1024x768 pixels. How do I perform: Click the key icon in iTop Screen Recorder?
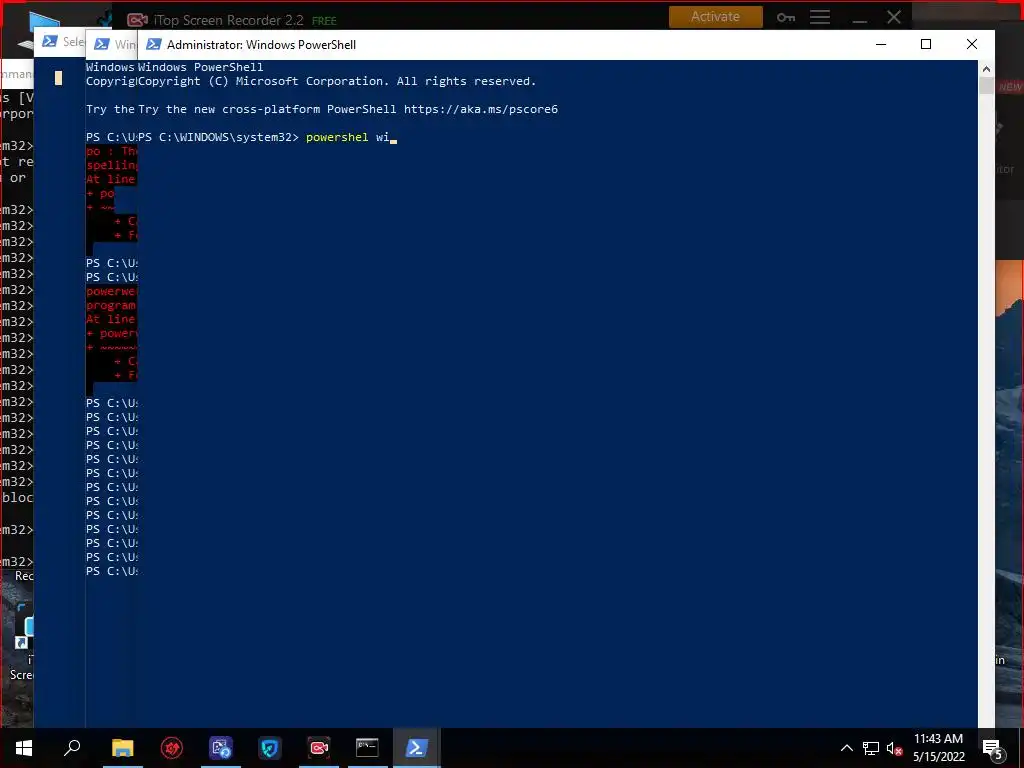point(786,18)
